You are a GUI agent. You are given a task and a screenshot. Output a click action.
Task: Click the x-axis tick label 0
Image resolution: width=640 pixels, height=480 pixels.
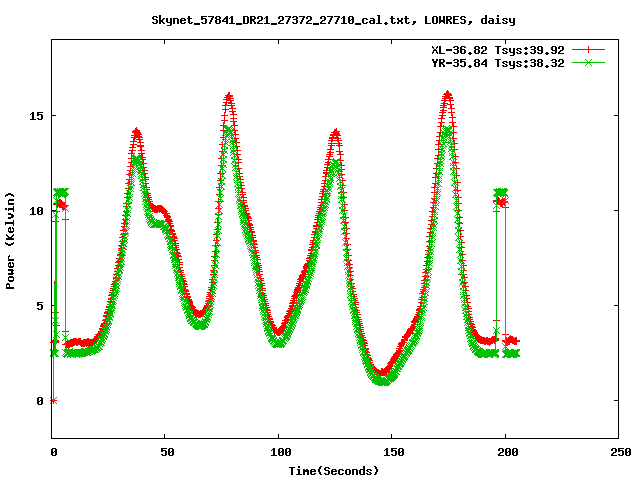53,452
